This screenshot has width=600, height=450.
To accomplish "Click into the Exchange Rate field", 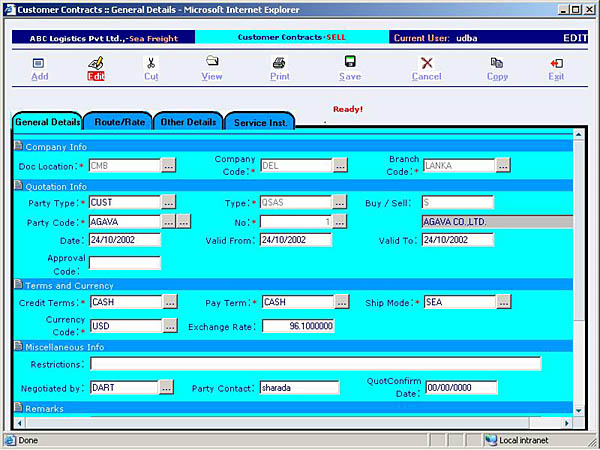I will pyautogui.click(x=298, y=326).
